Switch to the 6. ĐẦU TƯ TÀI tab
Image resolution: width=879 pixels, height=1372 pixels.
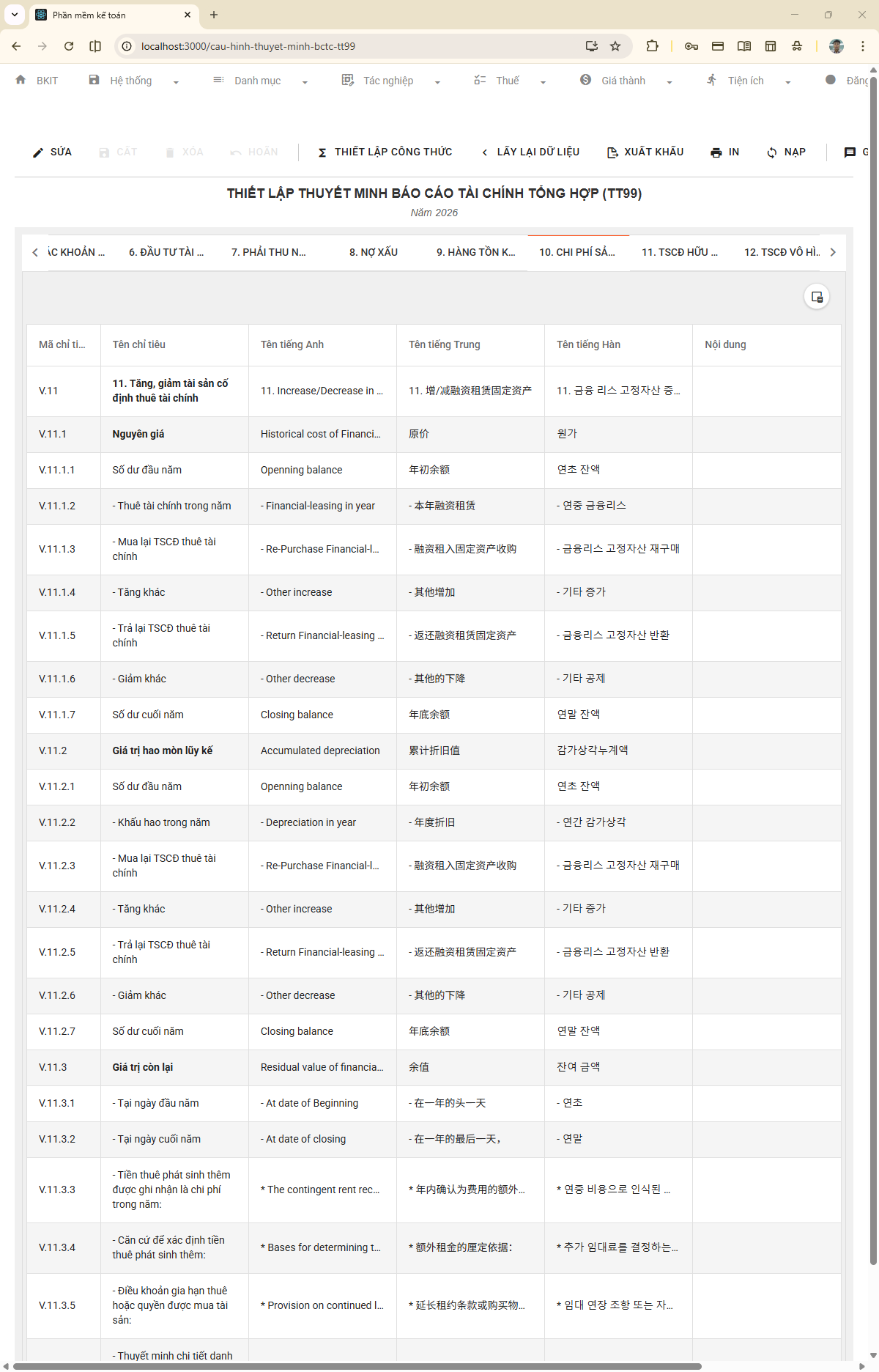click(166, 252)
